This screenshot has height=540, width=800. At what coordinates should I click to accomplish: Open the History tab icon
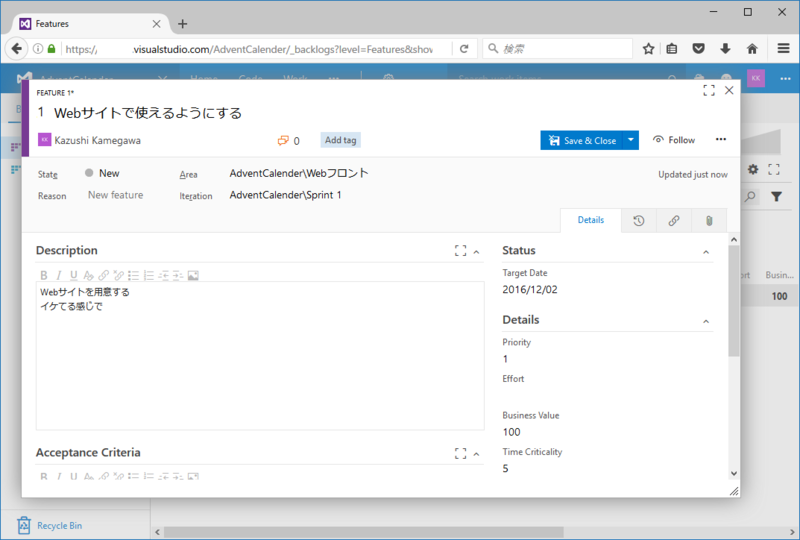click(639, 220)
